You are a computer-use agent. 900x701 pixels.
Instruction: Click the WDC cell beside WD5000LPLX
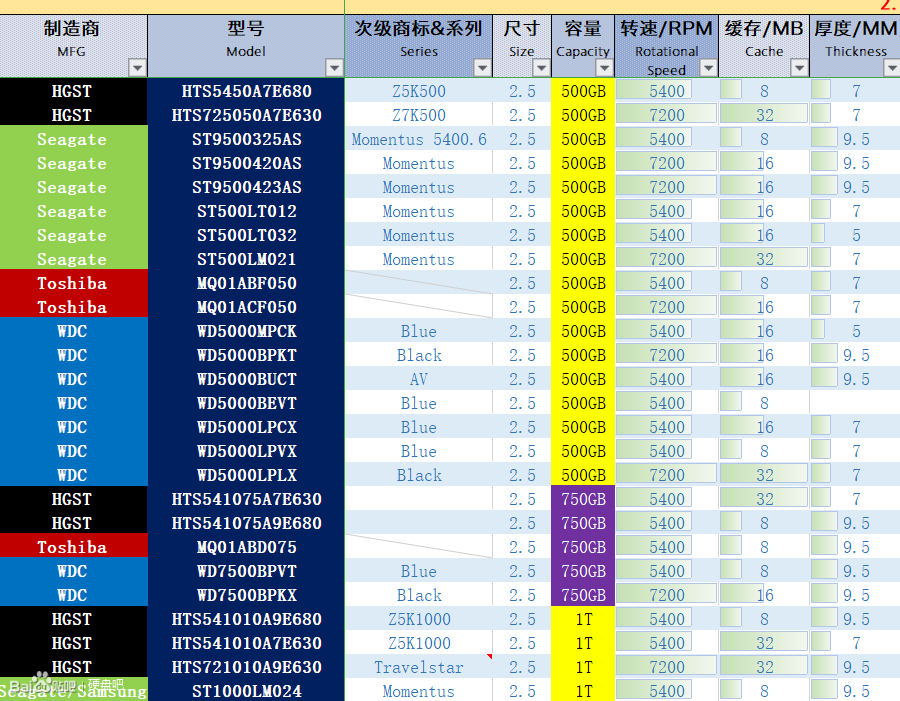[x=73, y=475]
